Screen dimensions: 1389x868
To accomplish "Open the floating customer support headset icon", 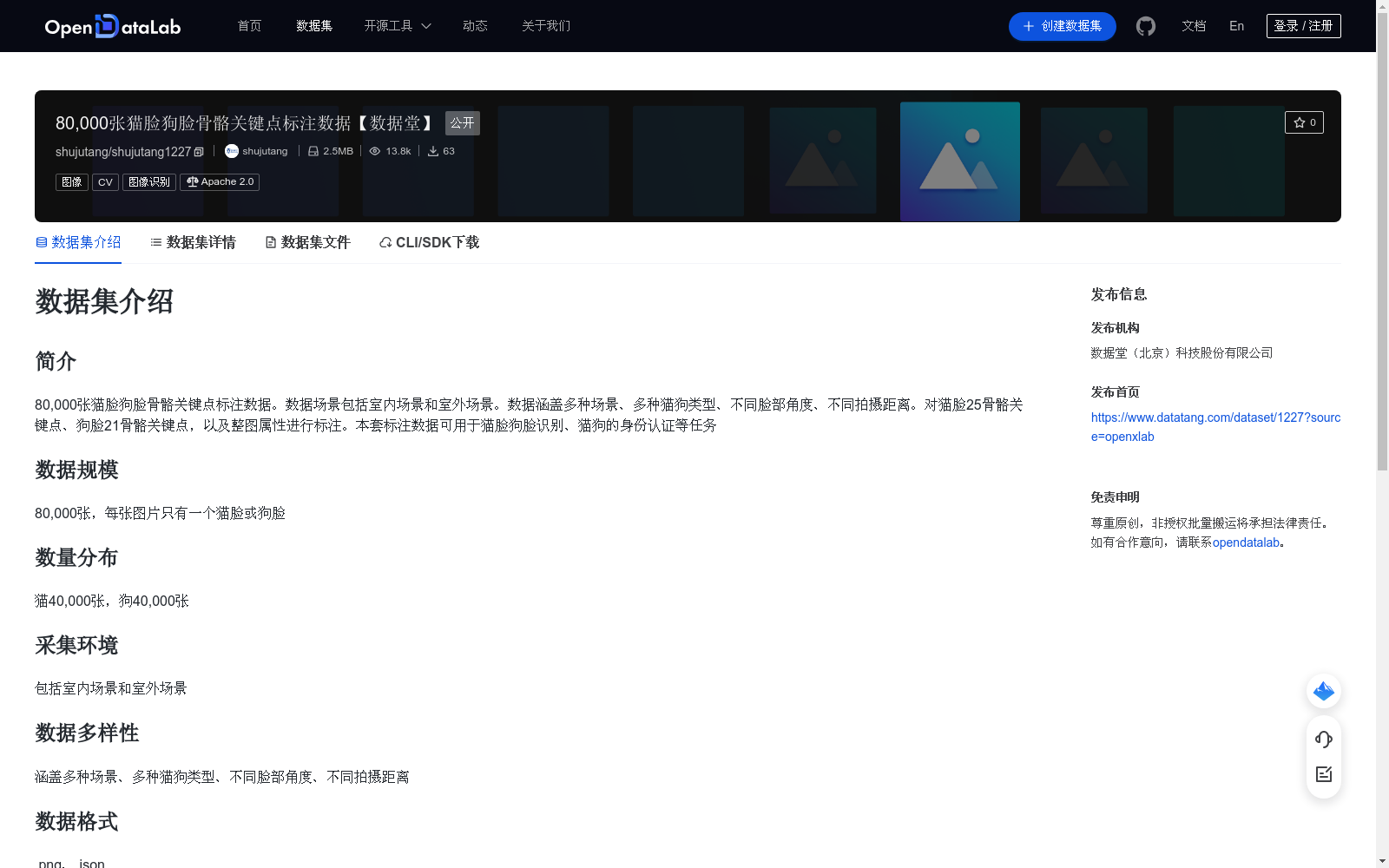I will pyautogui.click(x=1323, y=740).
